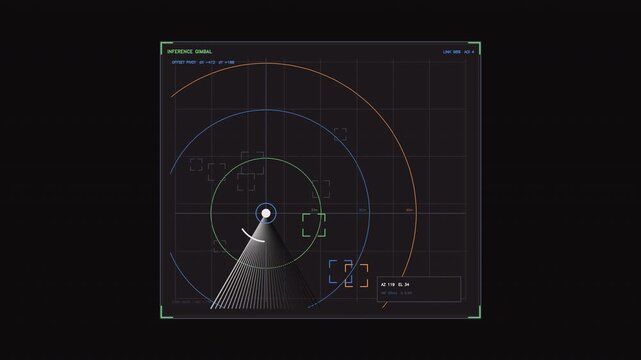Viewport: 641px width, 360px height.
Task: Select the orange target bracket
Action: click(x=356, y=275)
